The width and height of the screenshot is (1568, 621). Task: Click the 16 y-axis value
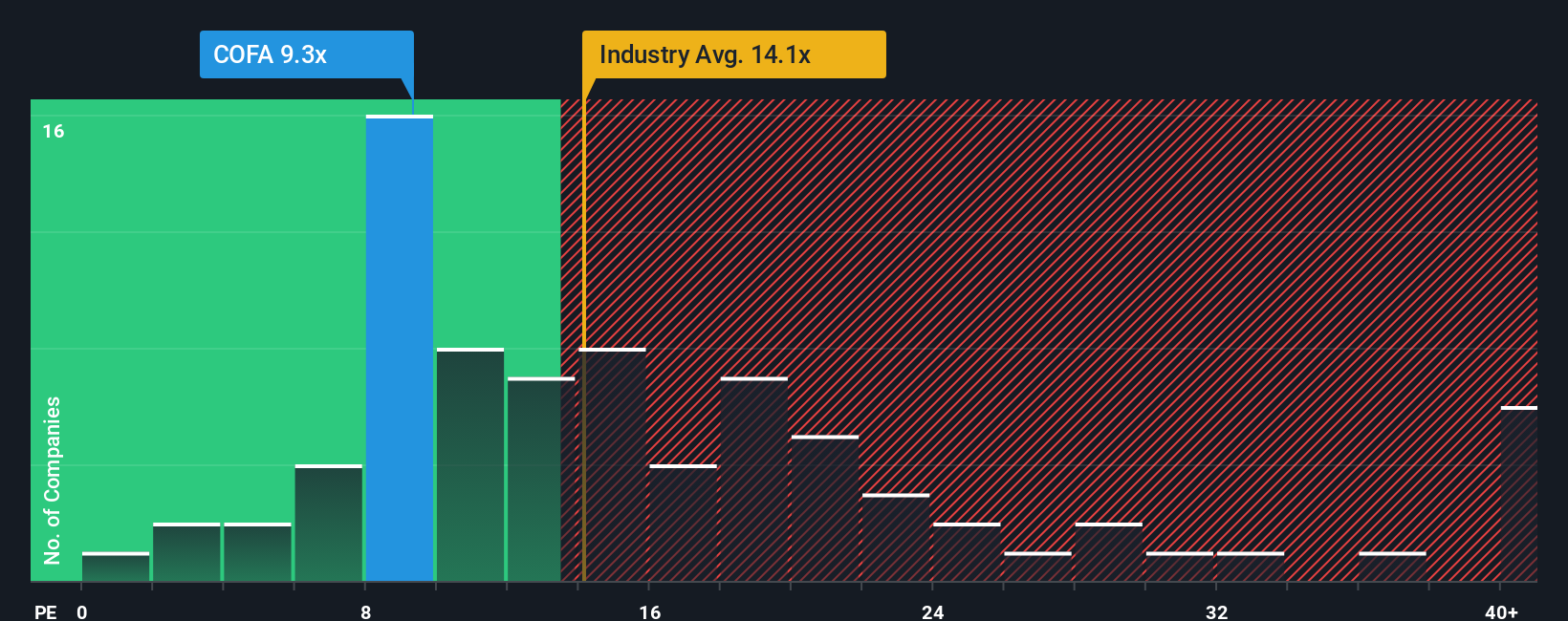coord(54,131)
